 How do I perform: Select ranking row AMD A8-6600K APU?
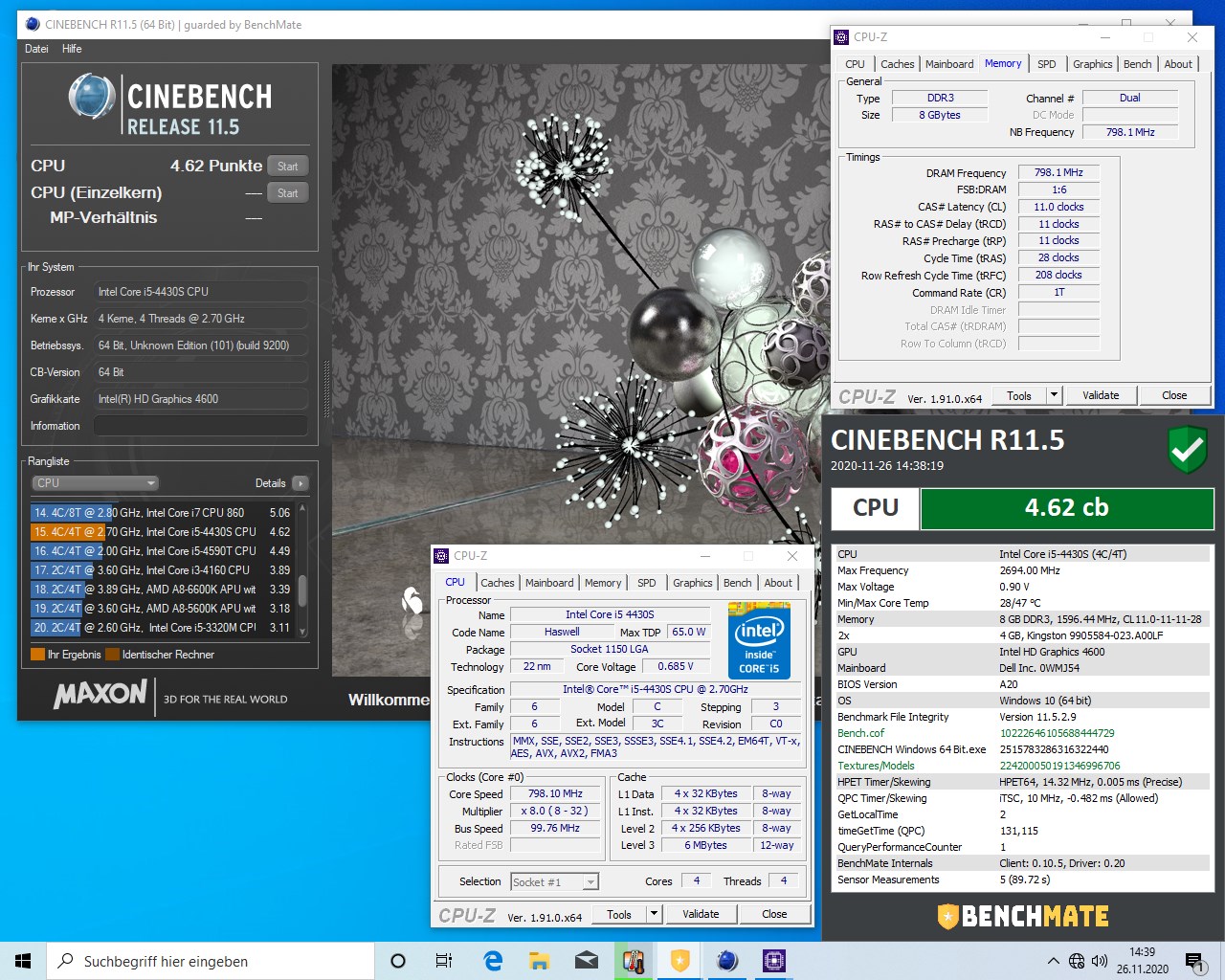click(162, 590)
